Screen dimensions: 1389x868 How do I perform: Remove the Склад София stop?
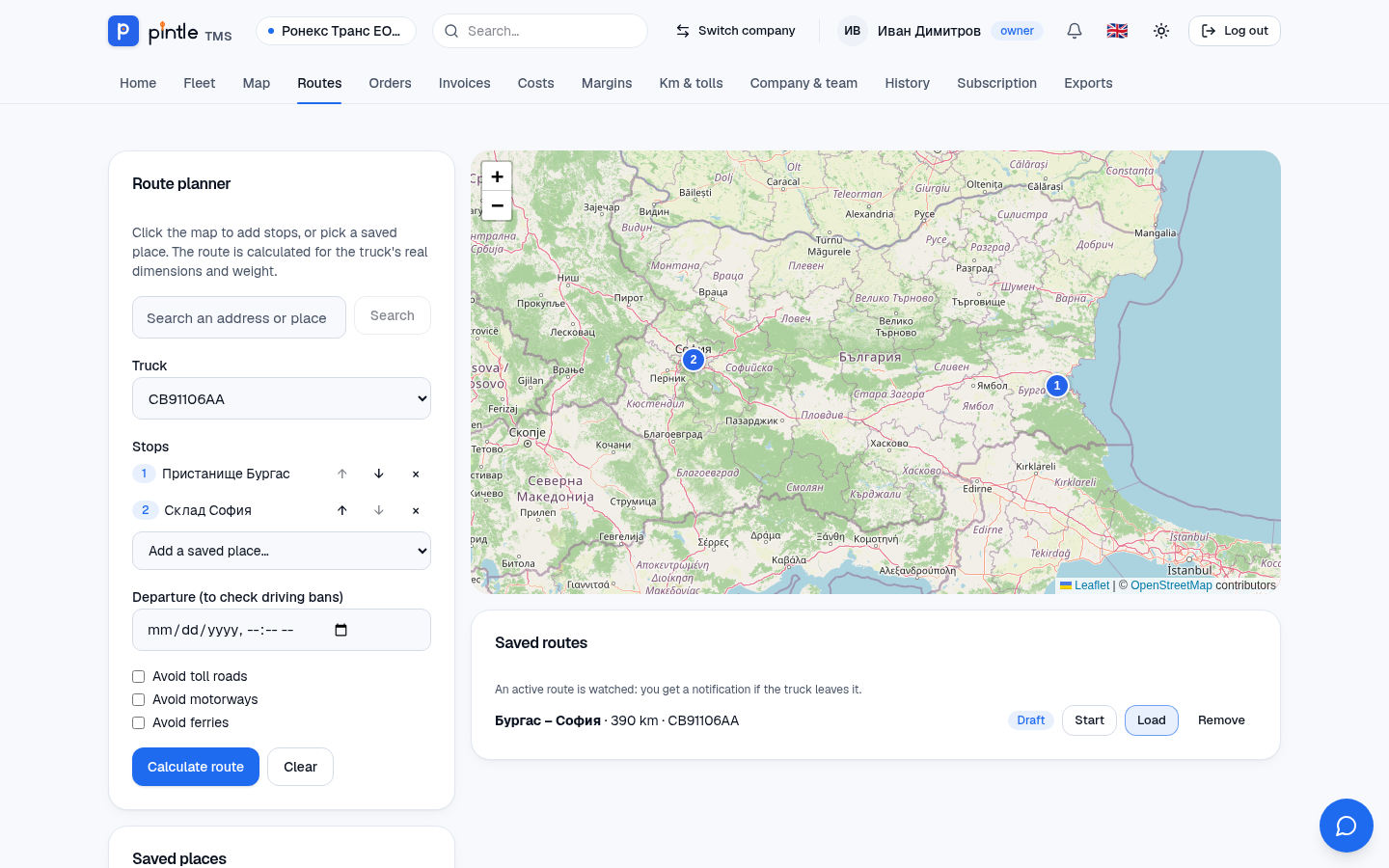416,510
